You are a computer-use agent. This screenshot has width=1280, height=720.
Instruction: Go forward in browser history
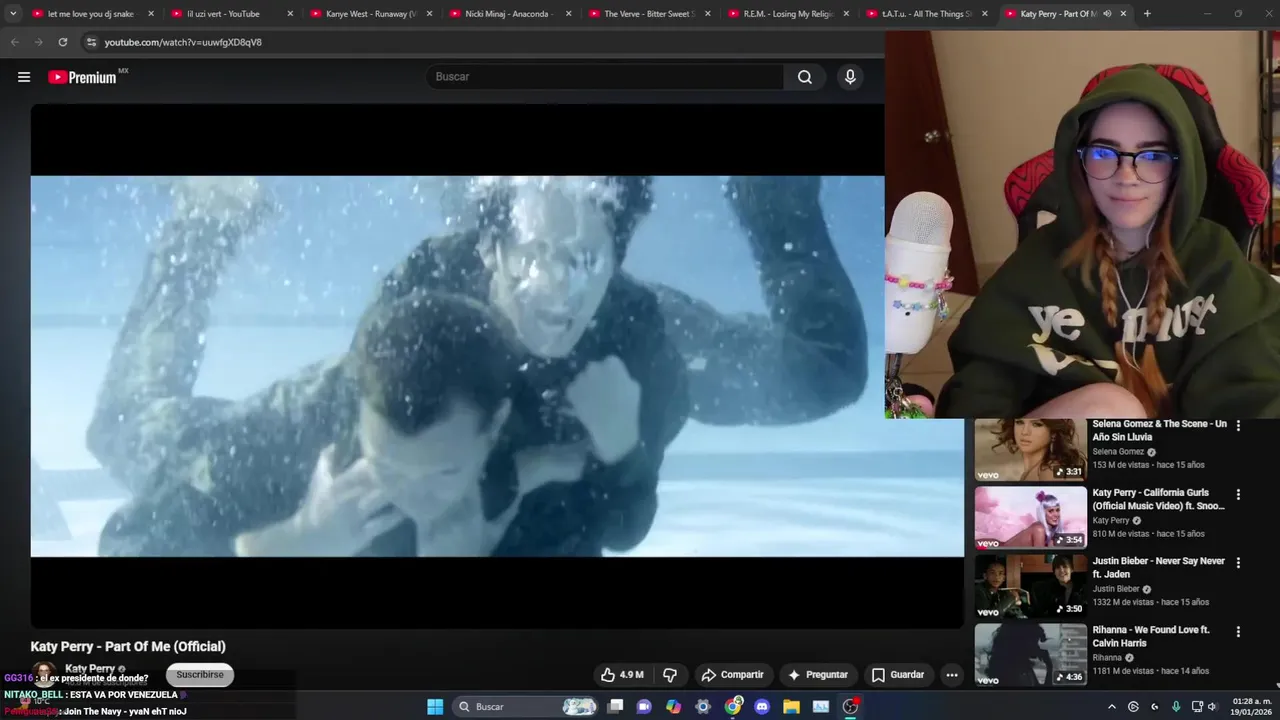[39, 42]
